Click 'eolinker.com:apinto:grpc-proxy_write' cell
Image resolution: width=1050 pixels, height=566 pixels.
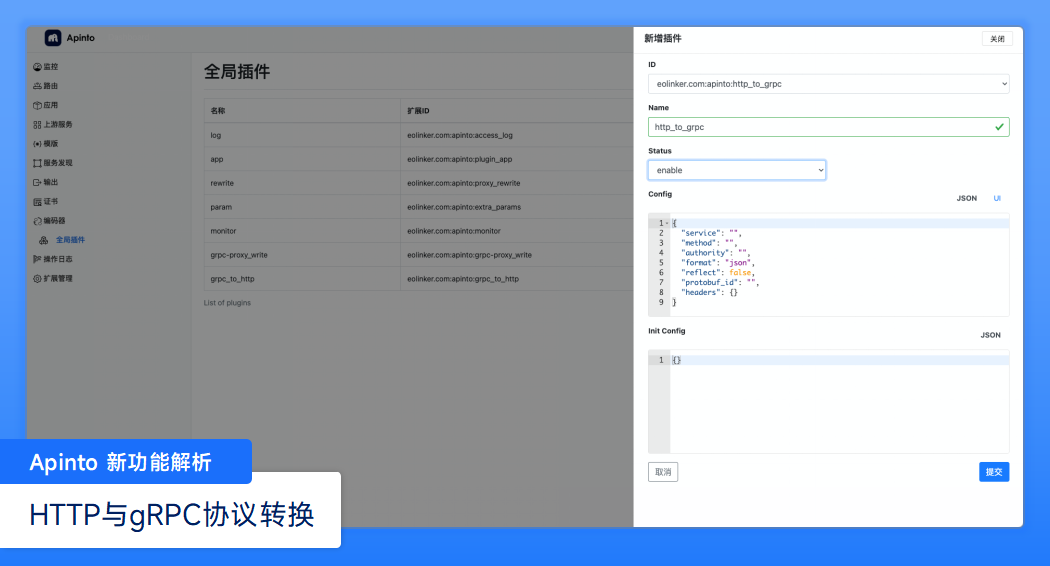(517, 255)
